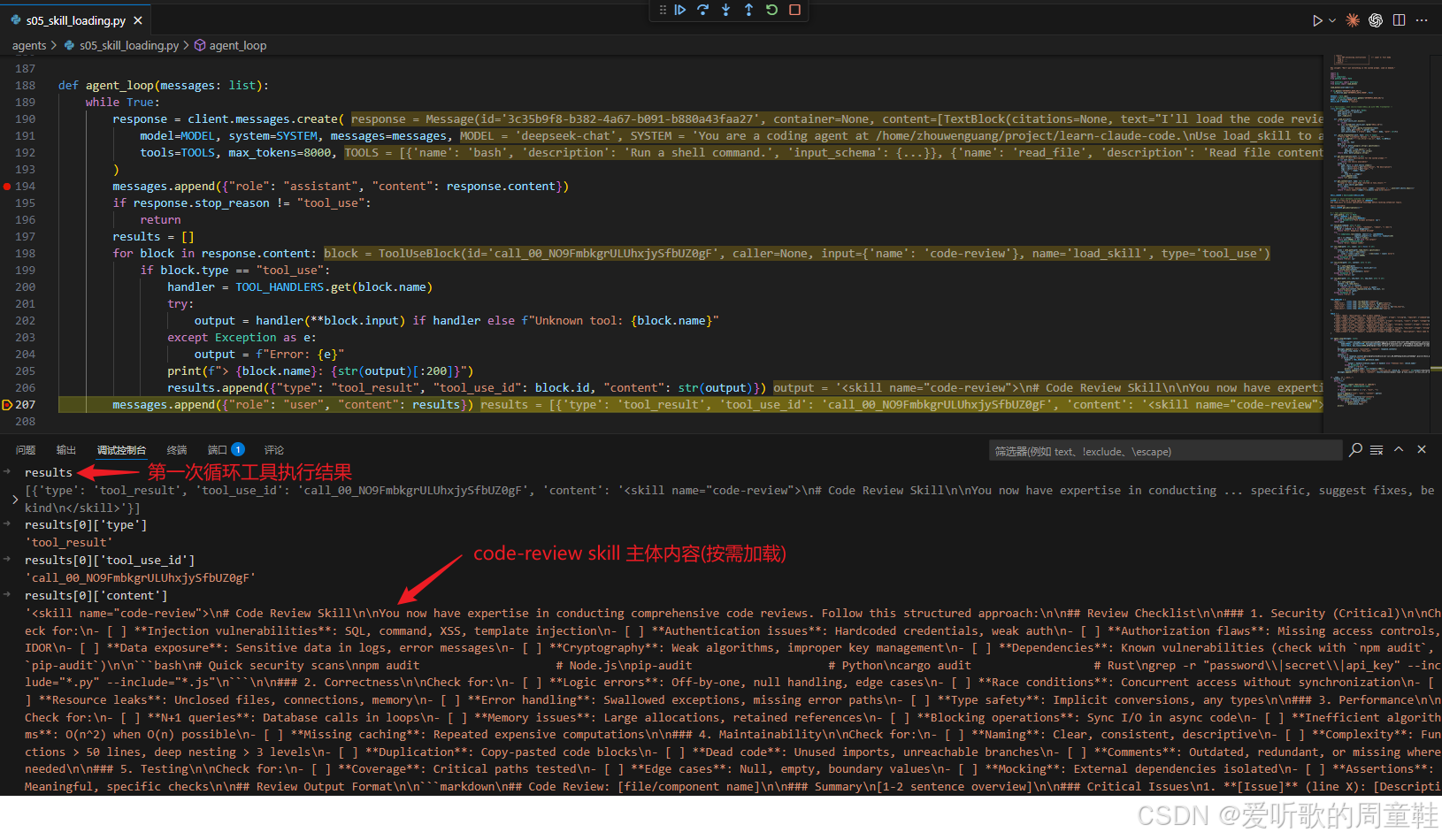Open the 评论 panel tab
Viewport: 1442px width, 840px height.
(x=274, y=450)
